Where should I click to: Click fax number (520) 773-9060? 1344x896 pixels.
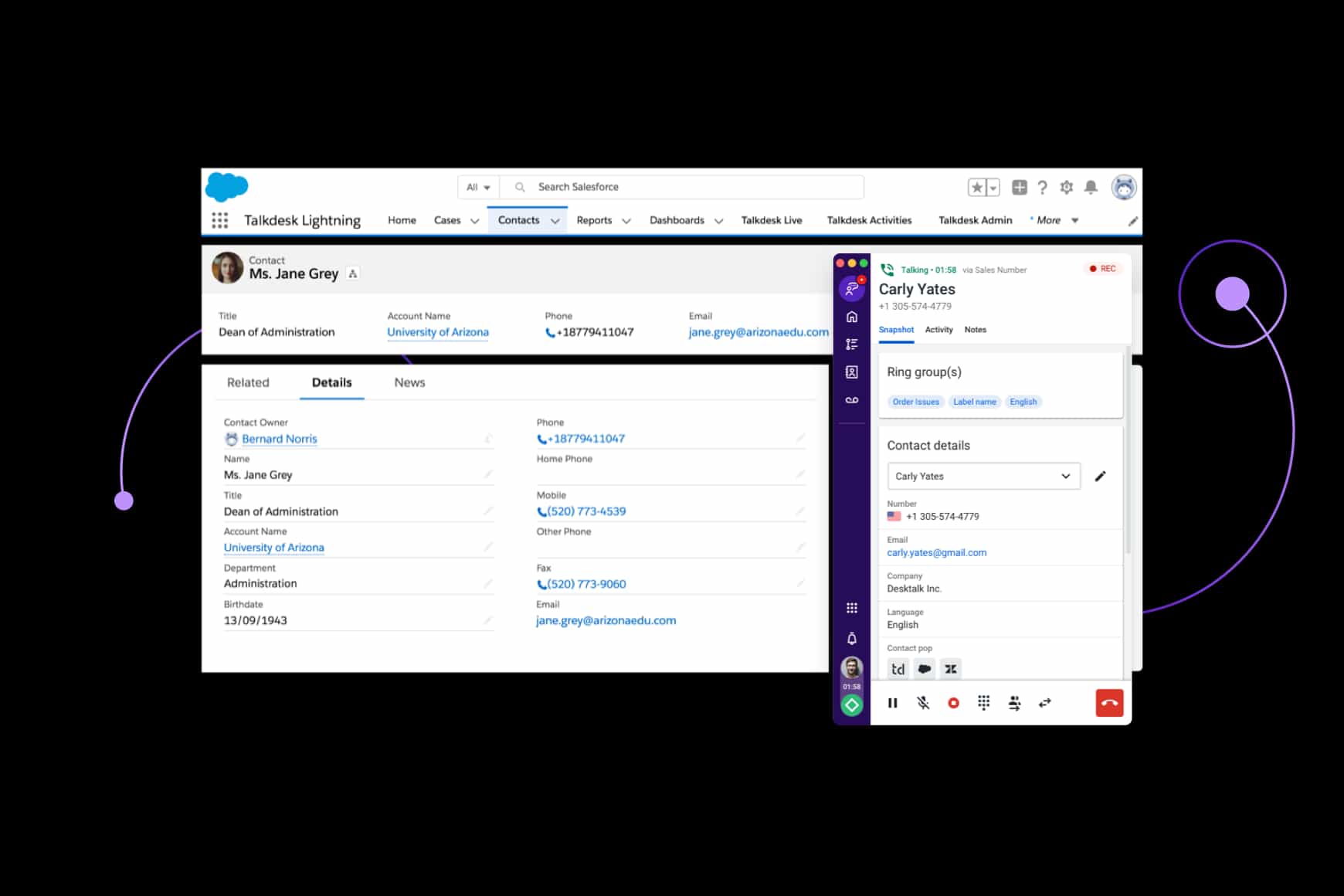coord(586,584)
